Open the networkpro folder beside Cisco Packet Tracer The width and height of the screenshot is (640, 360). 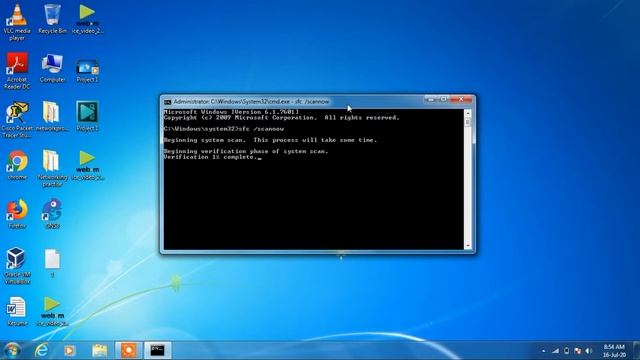tap(51, 116)
